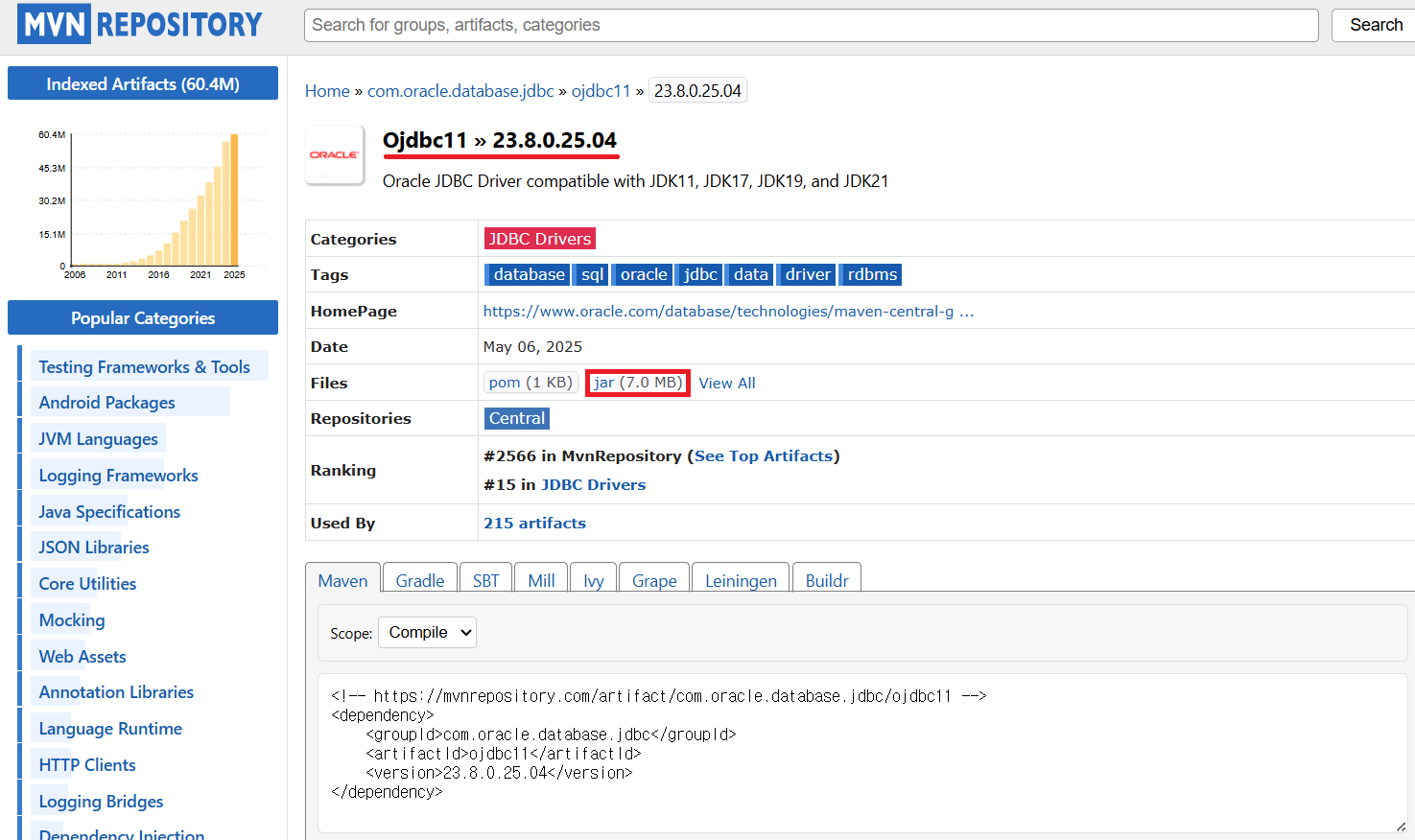This screenshot has width=1415, height=840.
Task: Click the Ojdbc11 » 23.8.0.25.04 heading
Action: pos(500,141)
